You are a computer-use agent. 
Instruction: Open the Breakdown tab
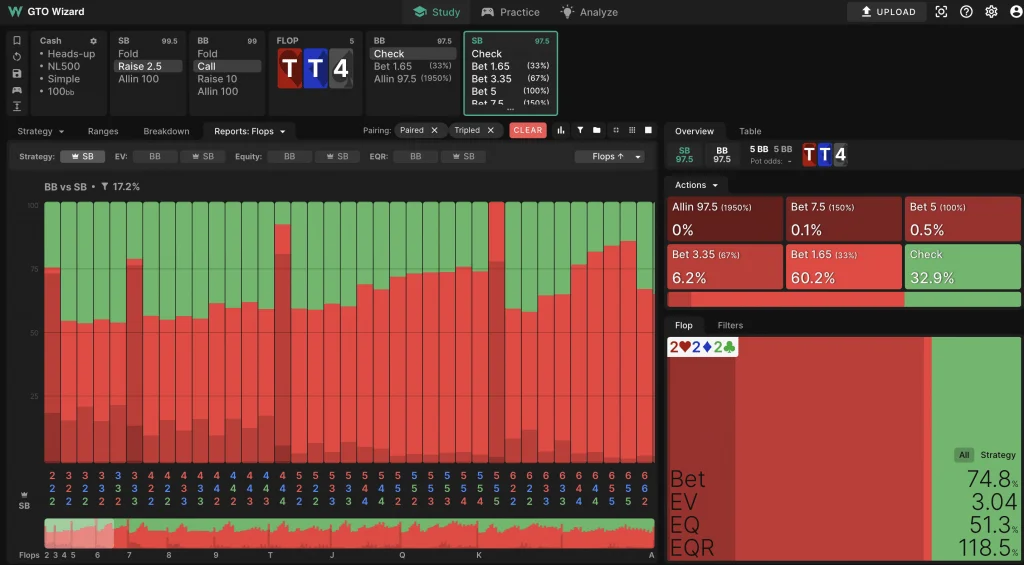(166, 131)
